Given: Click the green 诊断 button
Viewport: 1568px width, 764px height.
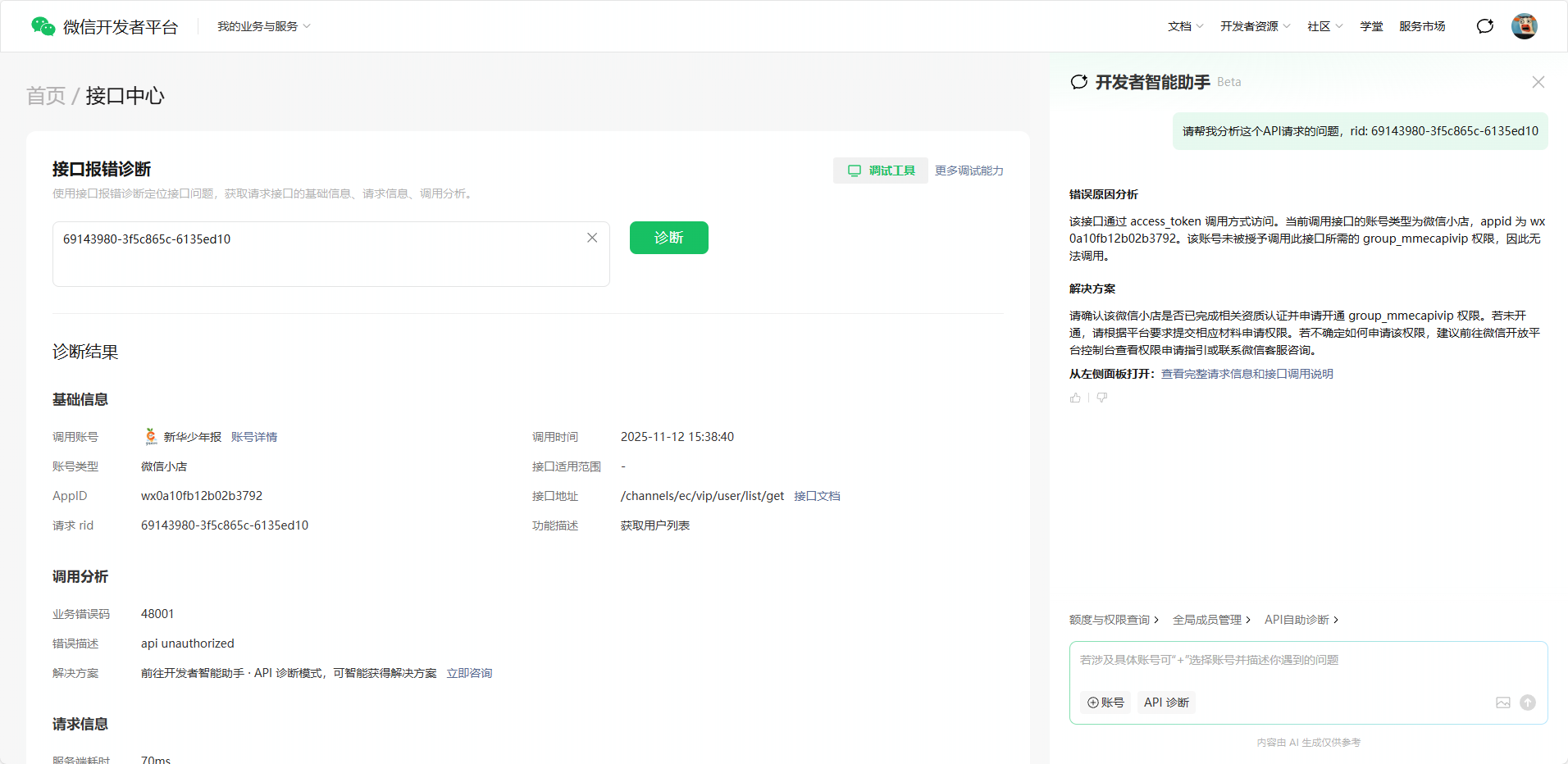Looking at the screenshot, I should tap(669, 238).
